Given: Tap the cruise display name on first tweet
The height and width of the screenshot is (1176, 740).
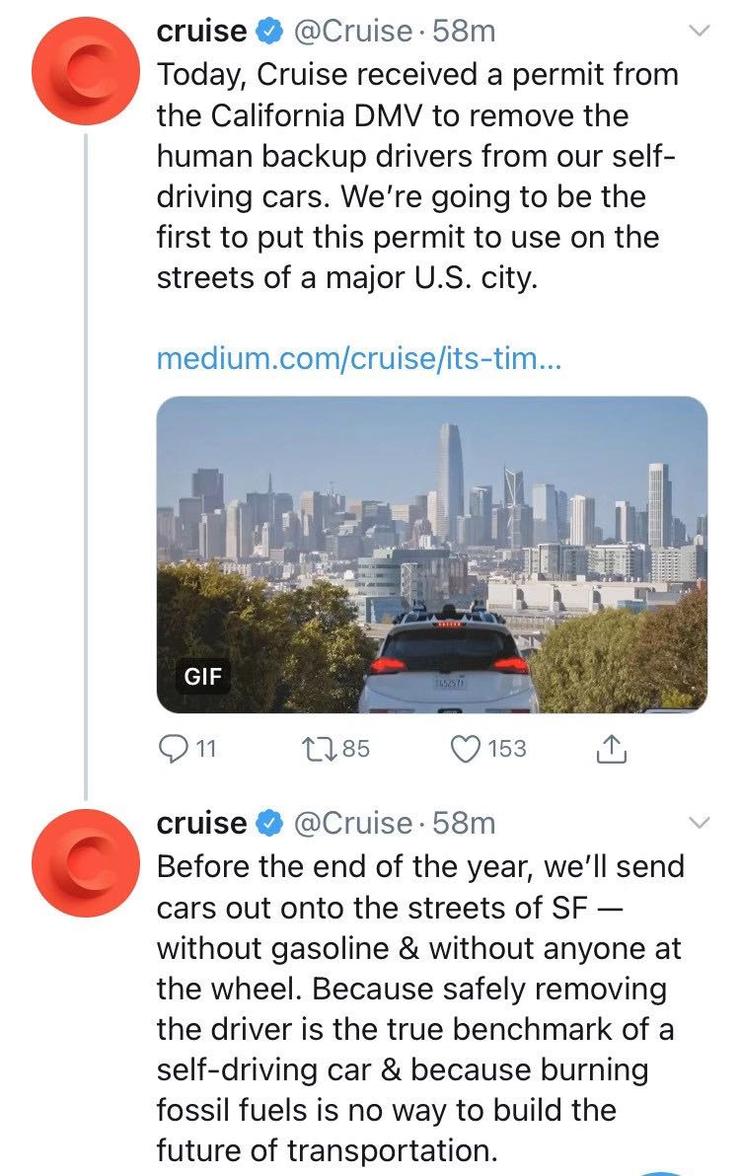Looking at the screenshot, I should click(x=201, y=31).
